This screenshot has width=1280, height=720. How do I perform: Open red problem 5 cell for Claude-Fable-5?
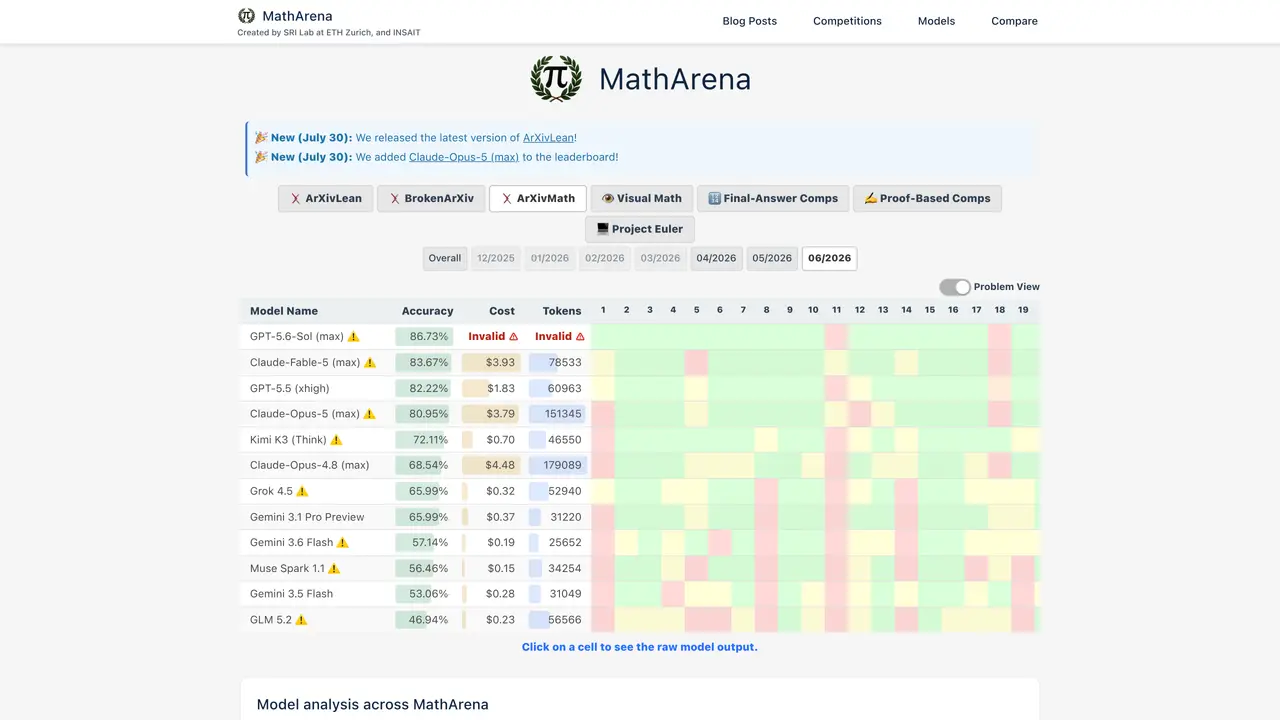point(696,363)
